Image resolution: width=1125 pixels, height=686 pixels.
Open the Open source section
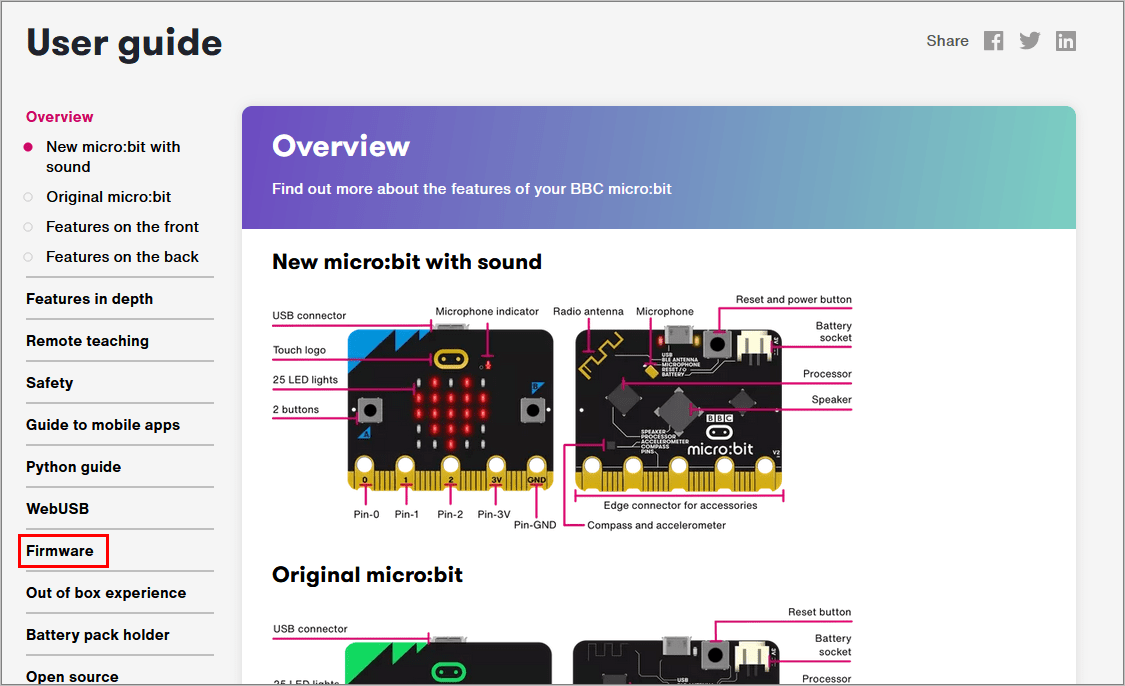coord(72,677)
